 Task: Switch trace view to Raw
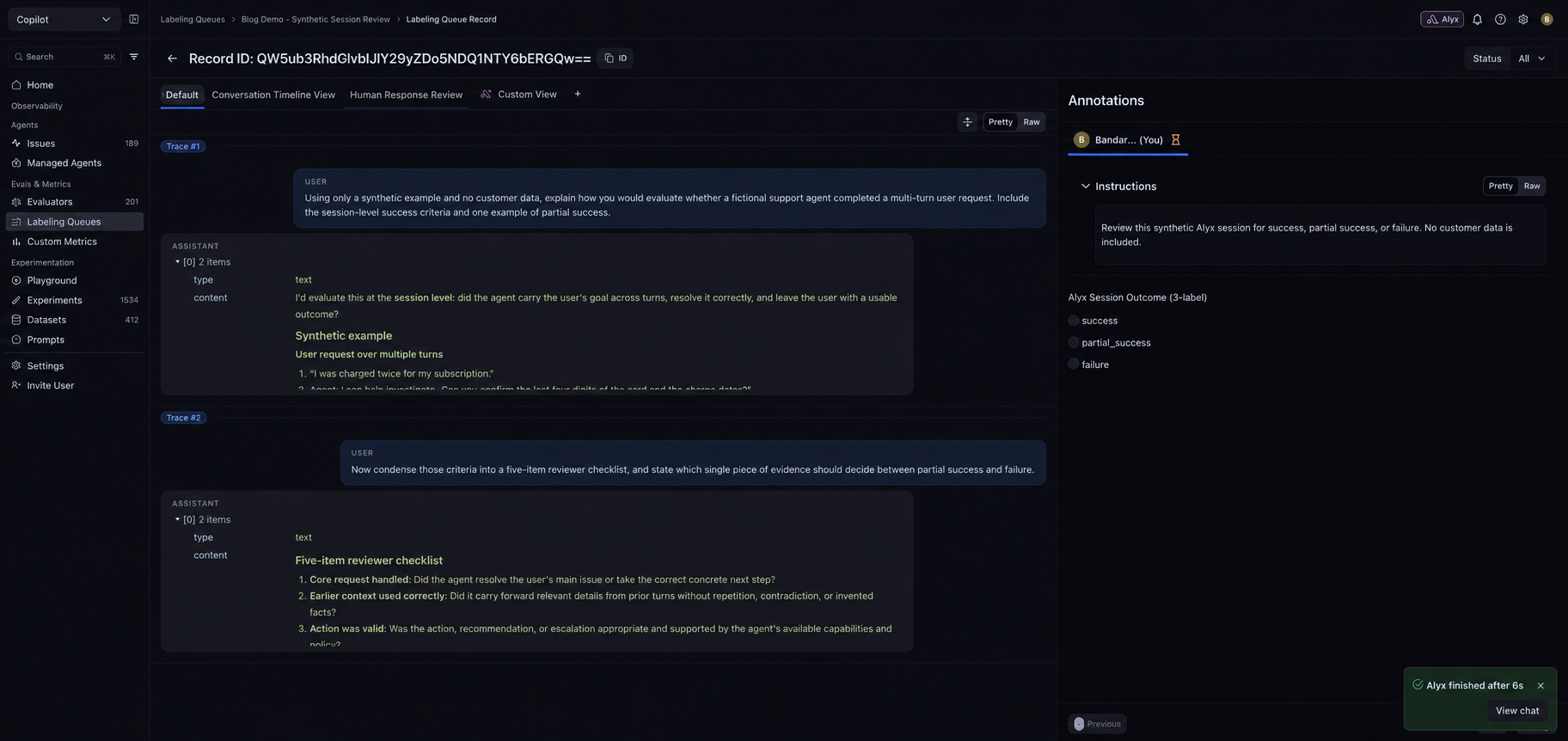click(1032, 122)
